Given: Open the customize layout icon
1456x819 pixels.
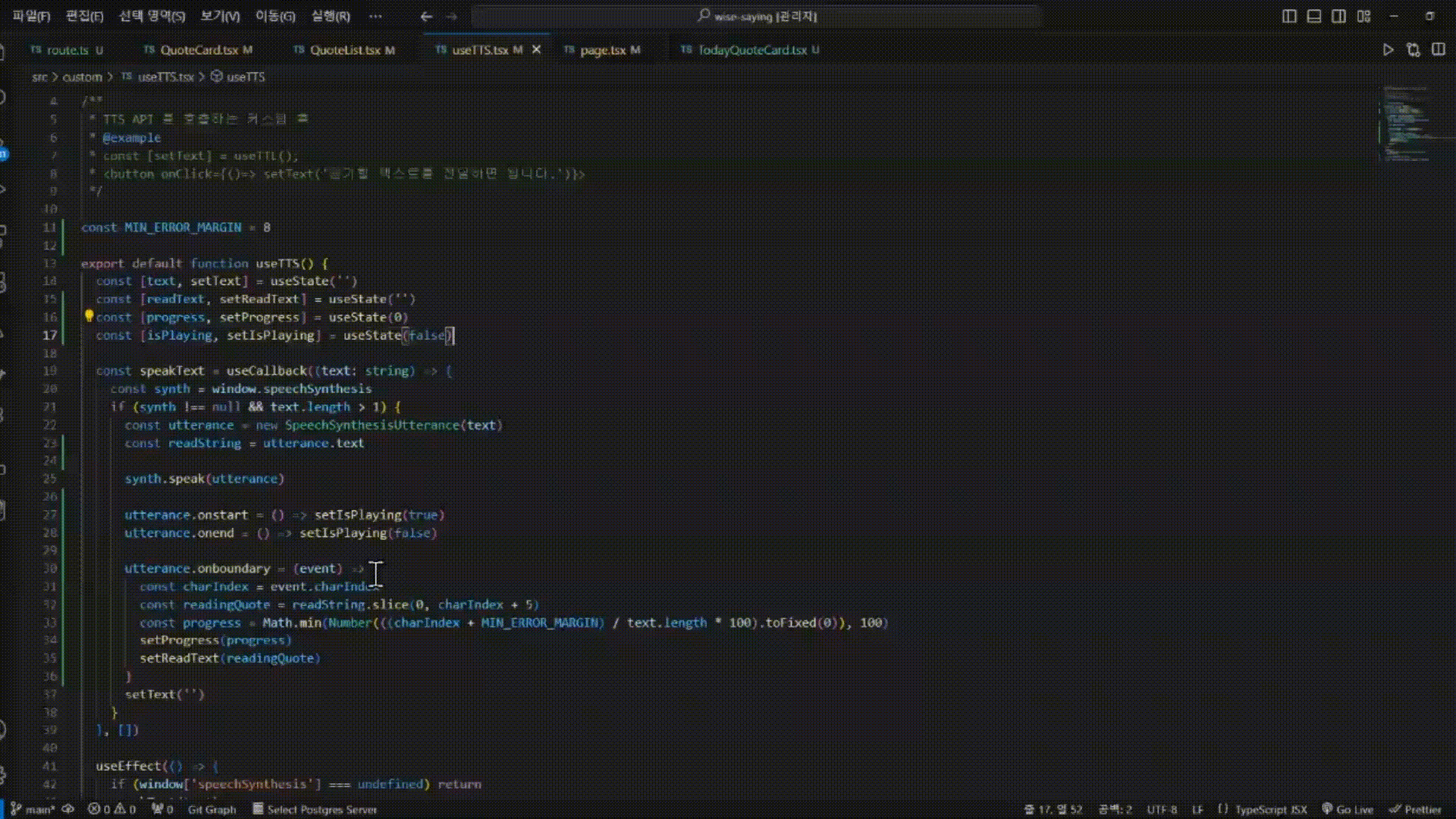Looking at the screenshot, I should (1364, 16).
